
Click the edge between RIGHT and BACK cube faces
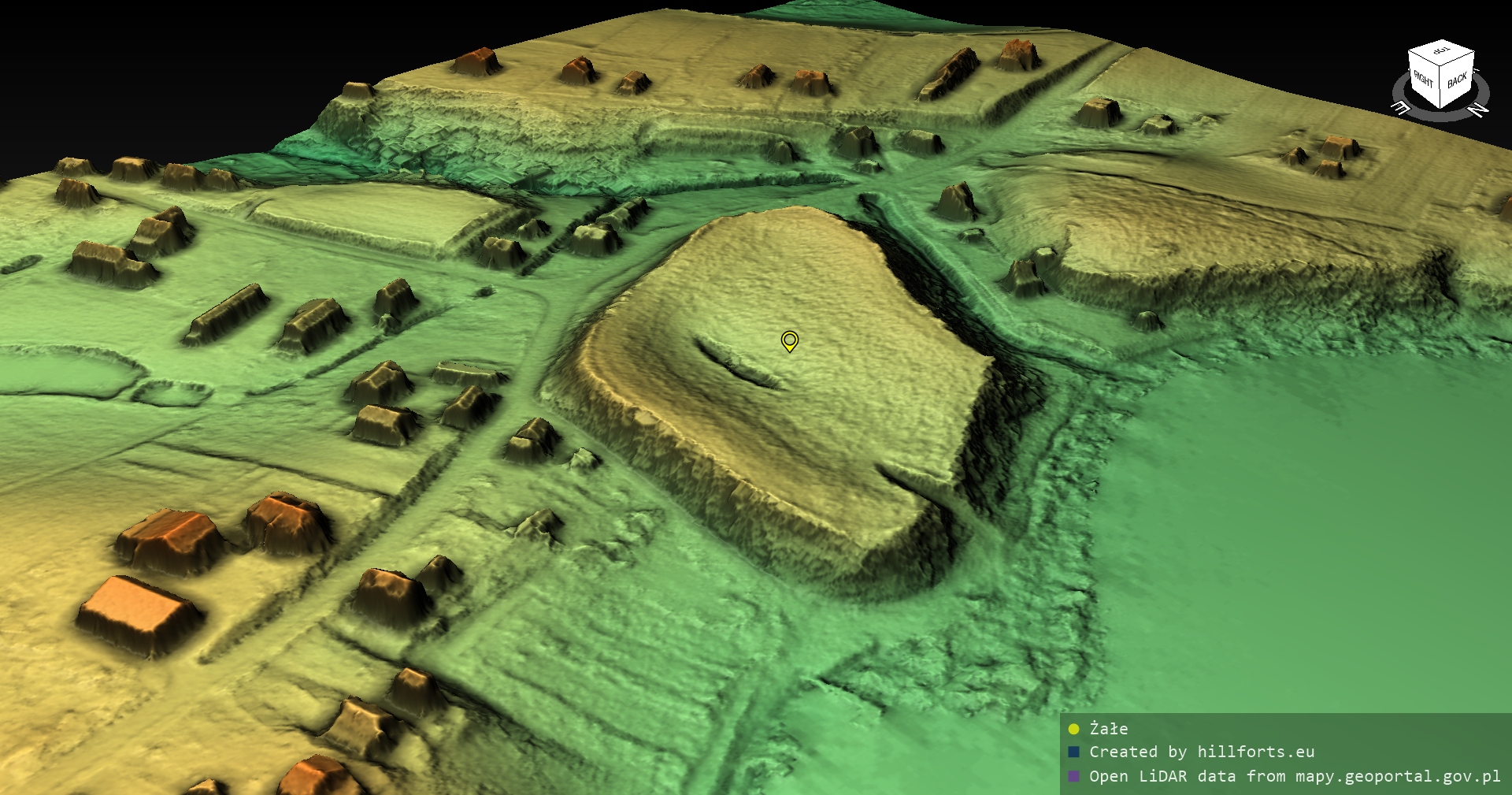point(1441,87)
